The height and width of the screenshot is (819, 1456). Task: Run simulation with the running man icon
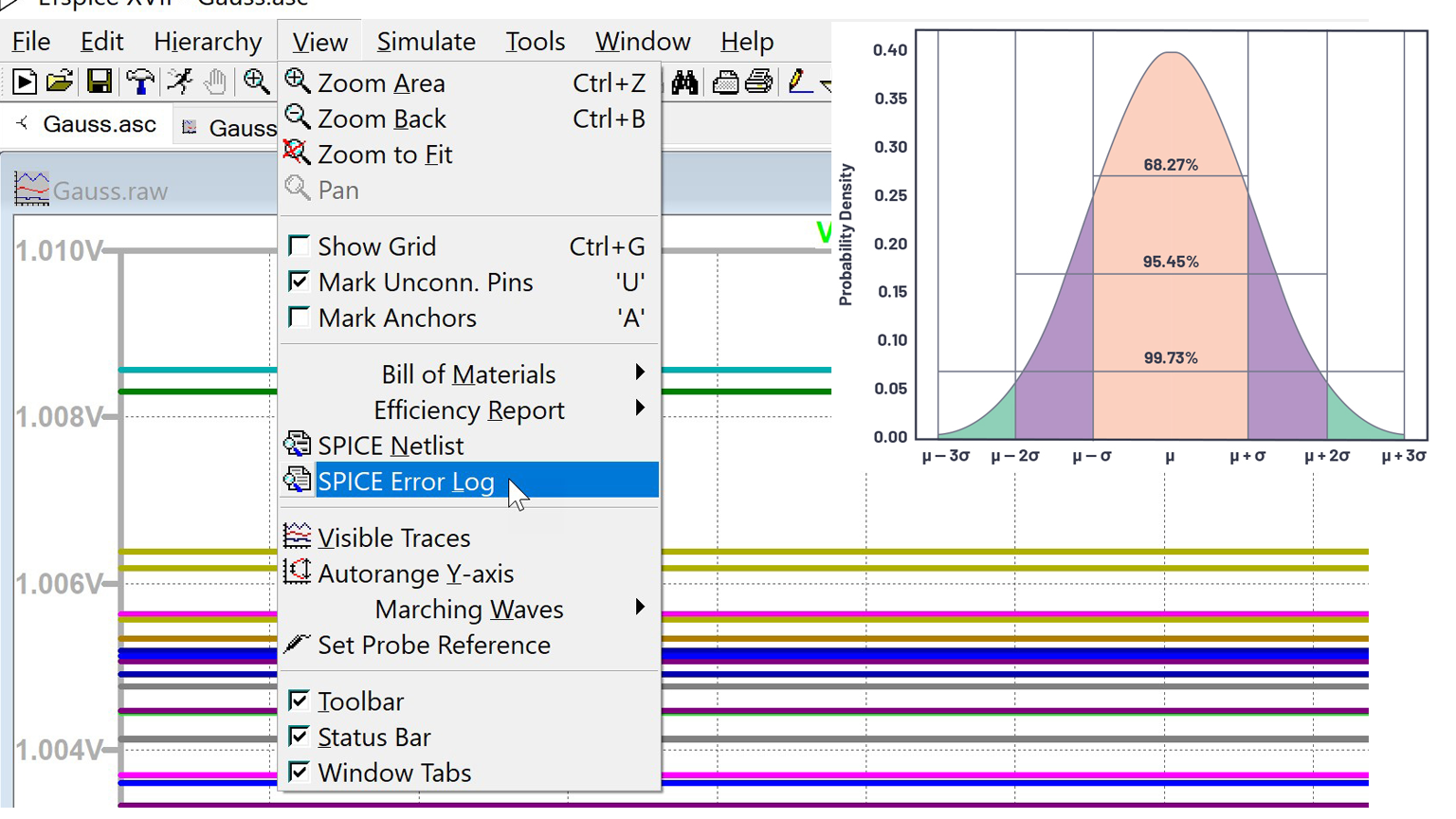point(179,82)
